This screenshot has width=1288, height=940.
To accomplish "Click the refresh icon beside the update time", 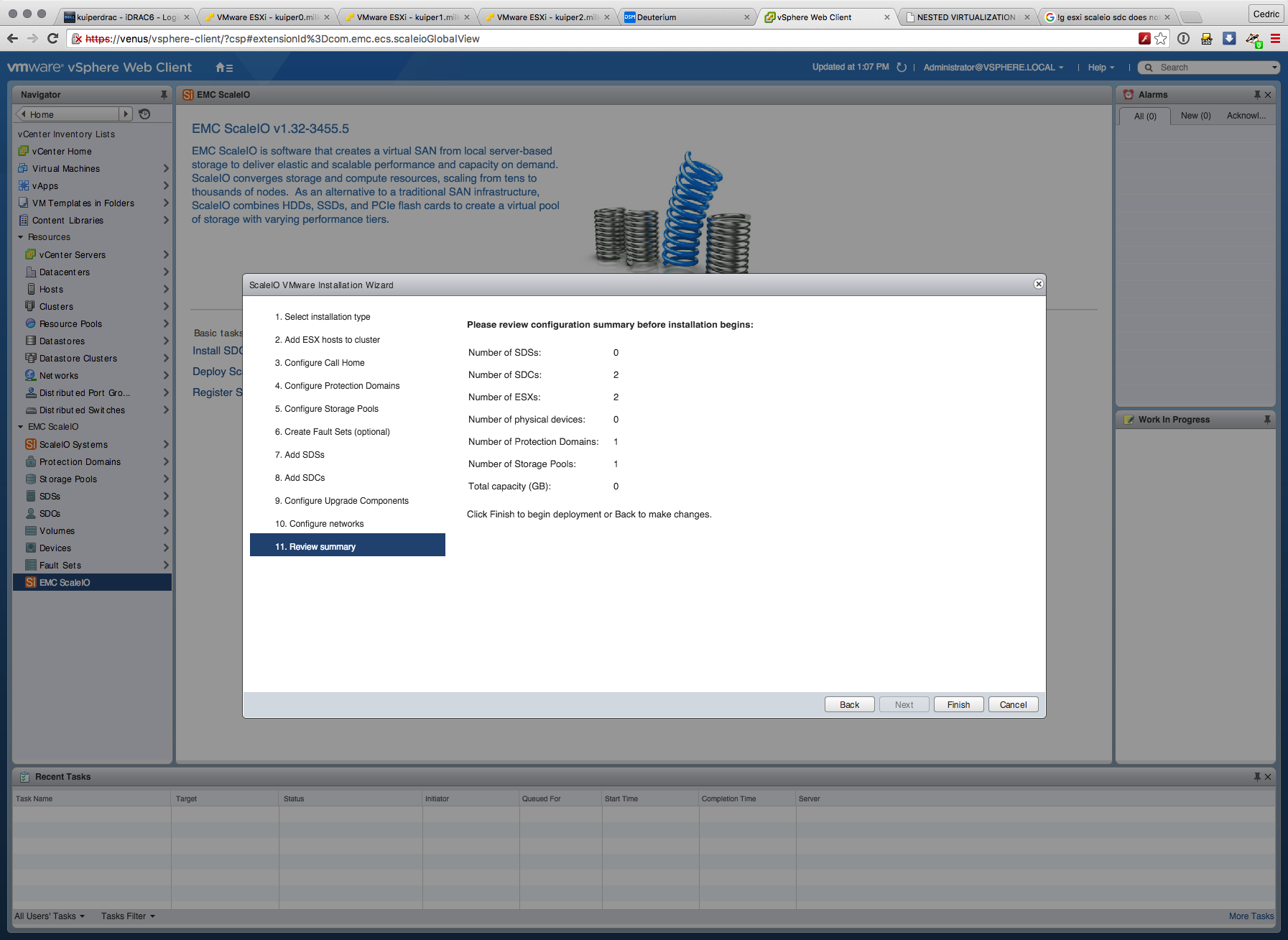I will pyautogui.click(x=902, y=68).
